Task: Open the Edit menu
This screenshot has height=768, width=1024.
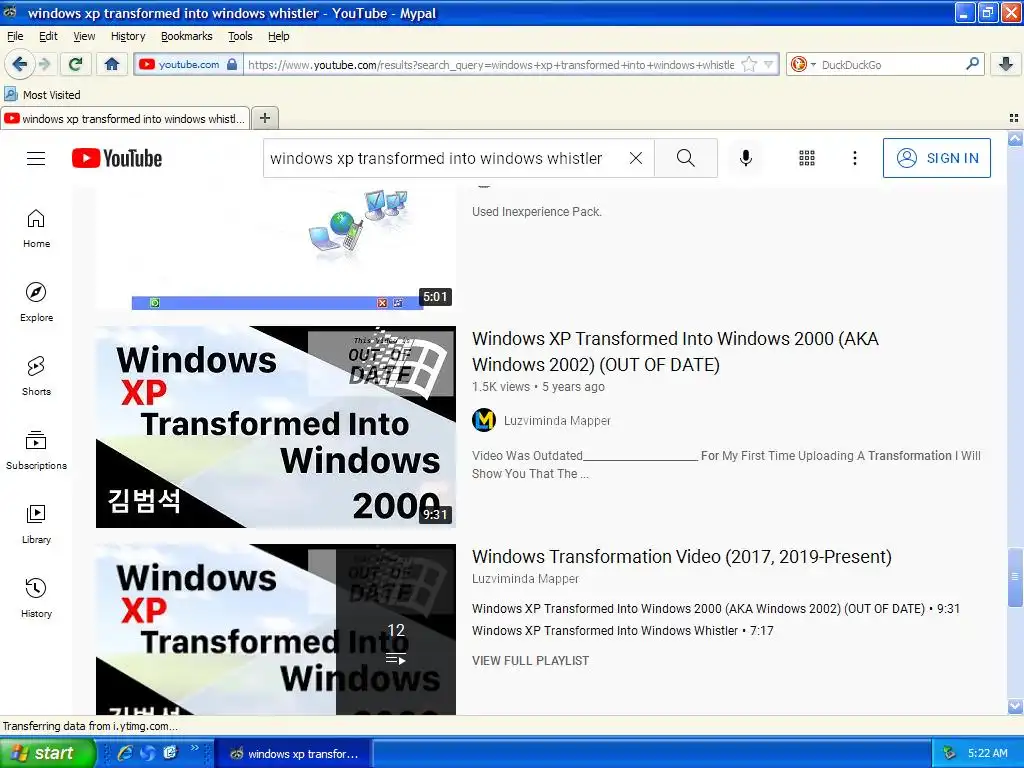Action: tap(48, 36)
